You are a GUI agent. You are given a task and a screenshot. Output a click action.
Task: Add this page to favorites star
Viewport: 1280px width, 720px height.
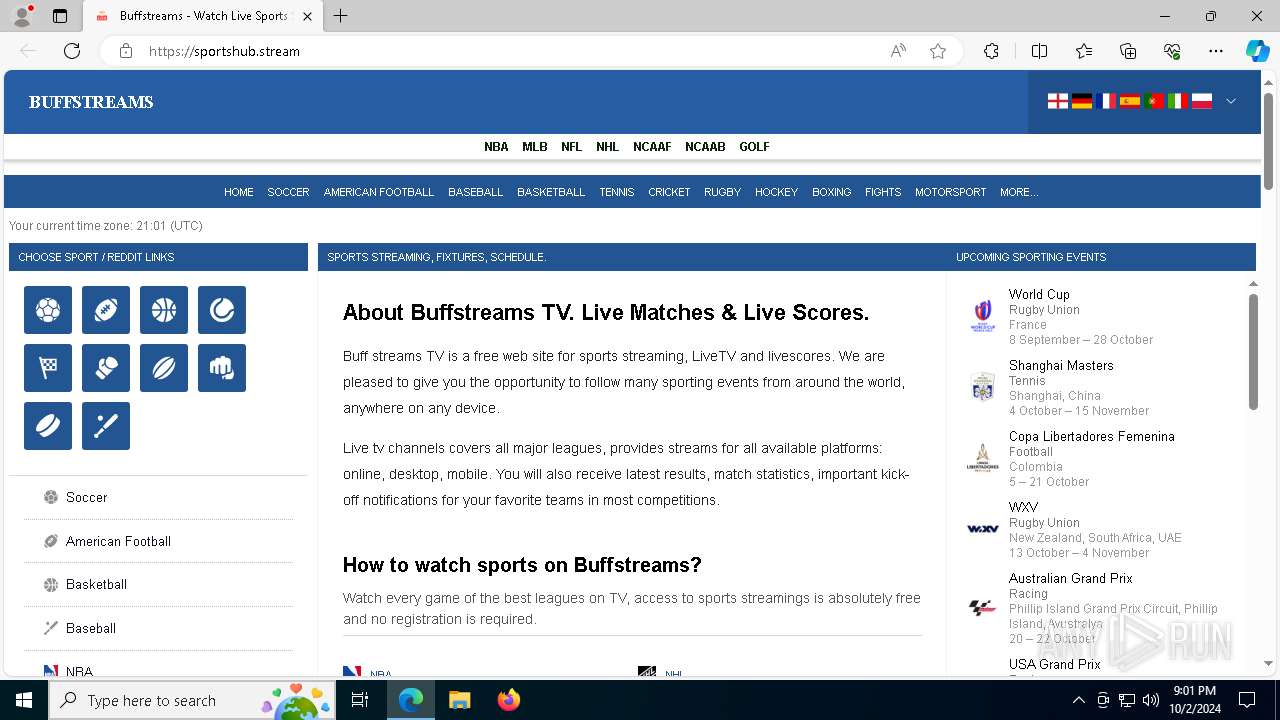938,51
